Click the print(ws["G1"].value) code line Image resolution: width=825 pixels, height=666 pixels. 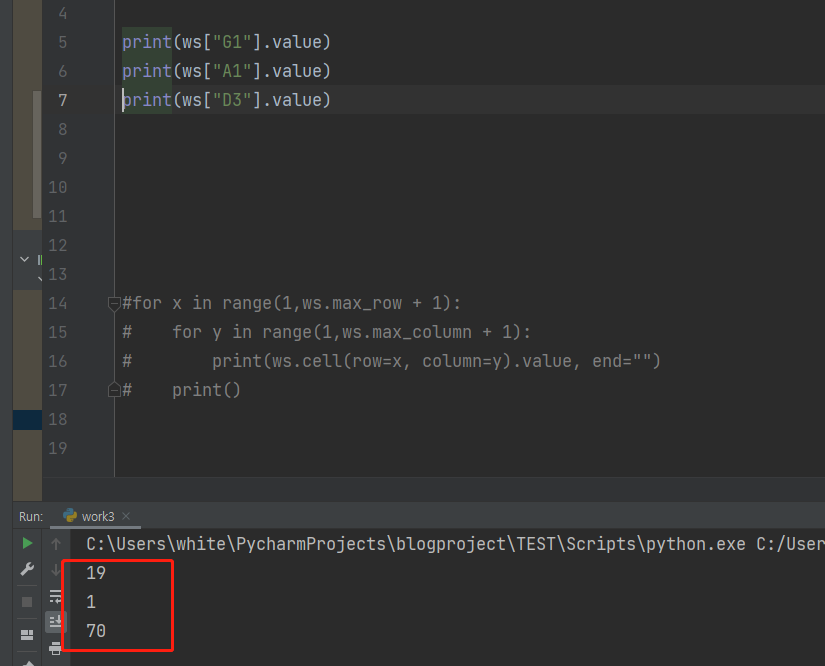coord(226,42)
